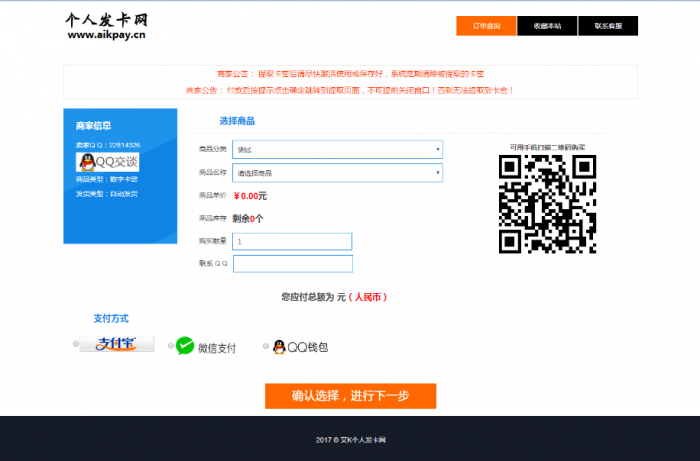700x461 pixels.
Task: Click the 个人发卡网 site logo
Action: 106,19
